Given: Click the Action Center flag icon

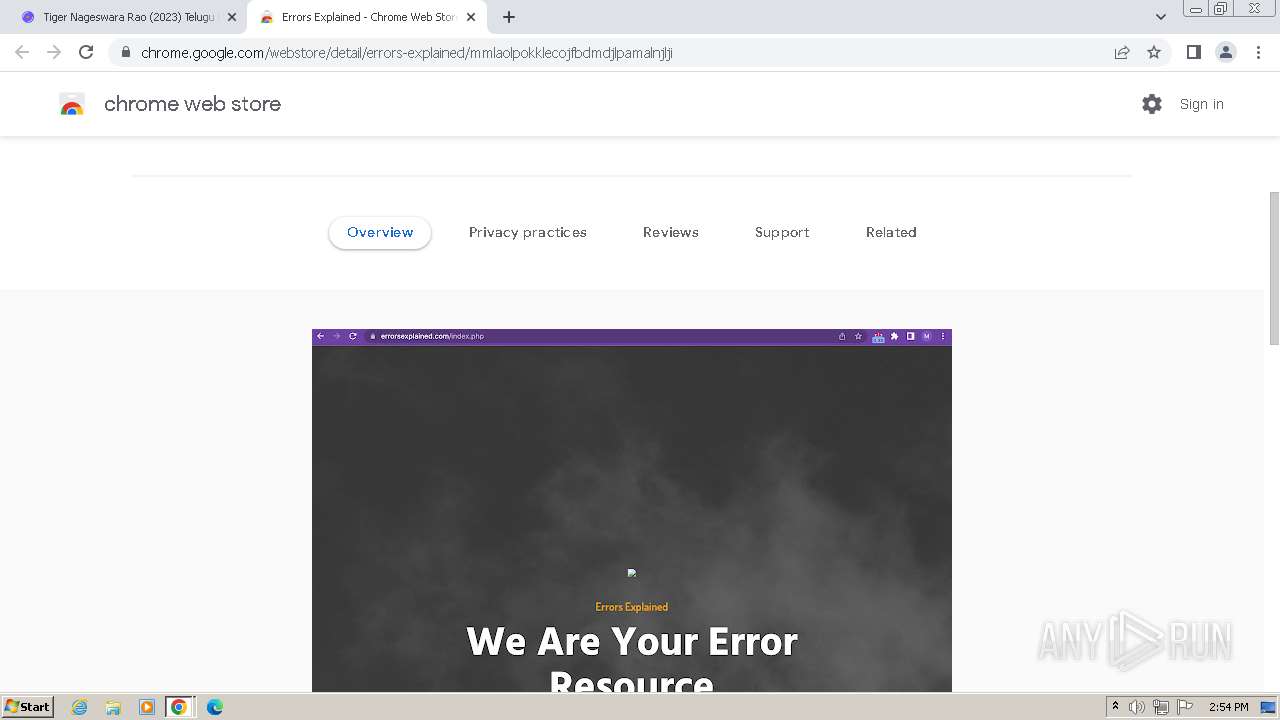Looking at the screenshot, I should [1185, 707].
